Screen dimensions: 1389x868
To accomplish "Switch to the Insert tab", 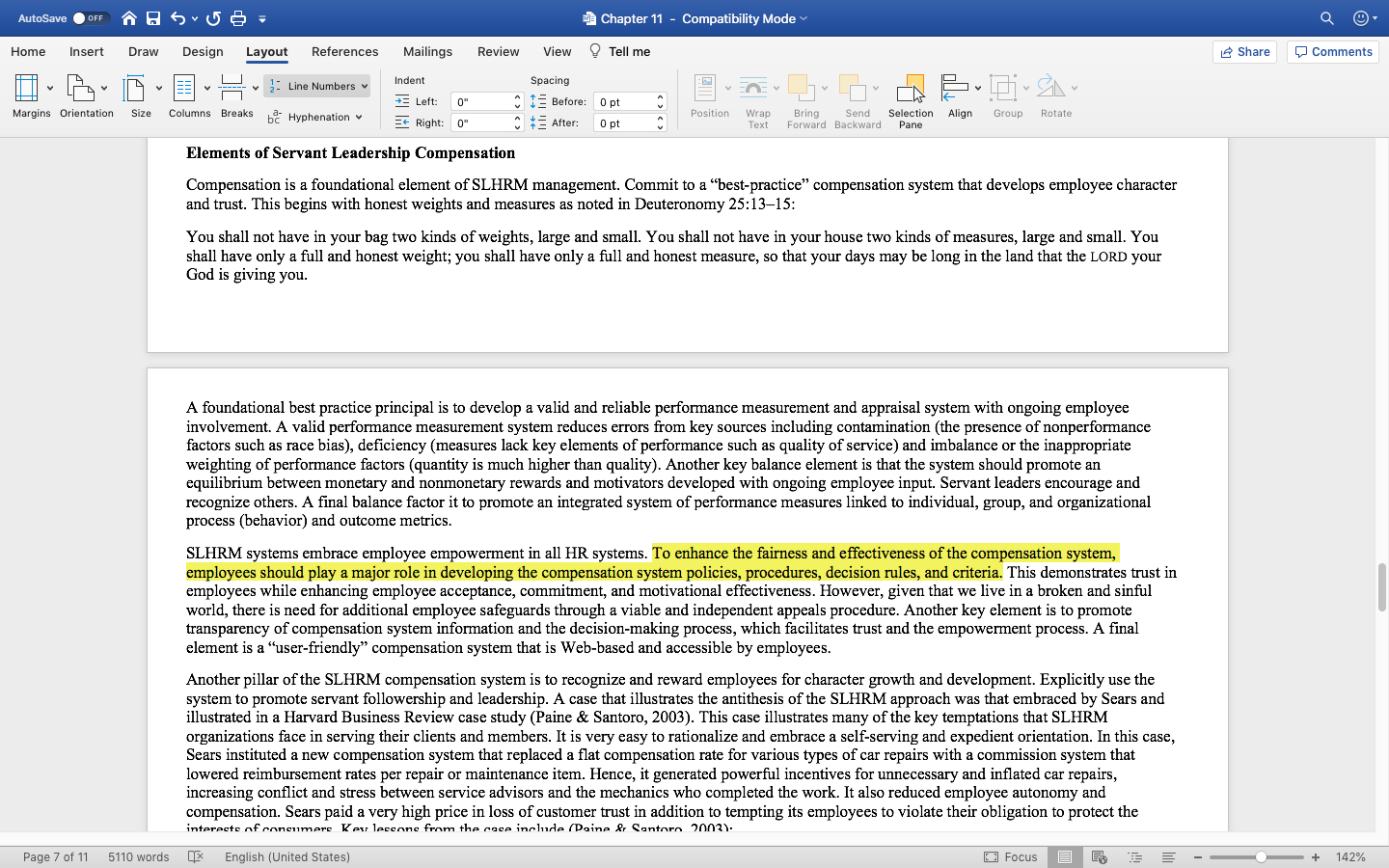I will [x=87, y=52].
